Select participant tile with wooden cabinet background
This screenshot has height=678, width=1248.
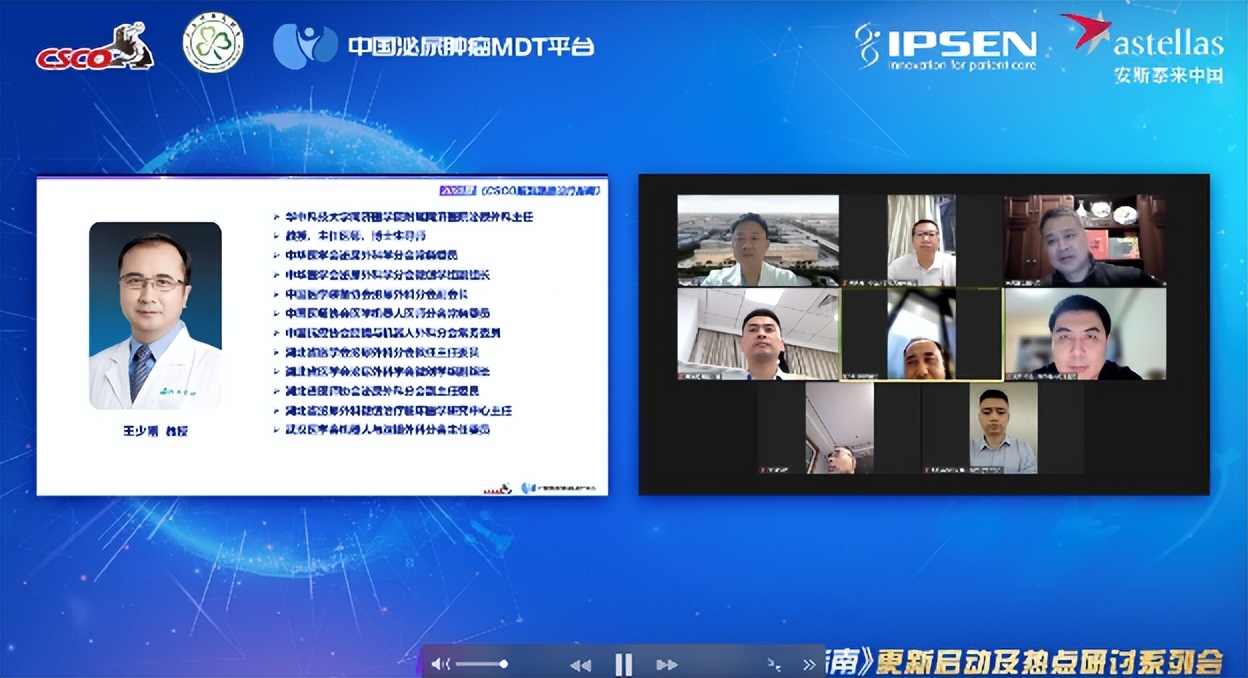coord(1084,240)
